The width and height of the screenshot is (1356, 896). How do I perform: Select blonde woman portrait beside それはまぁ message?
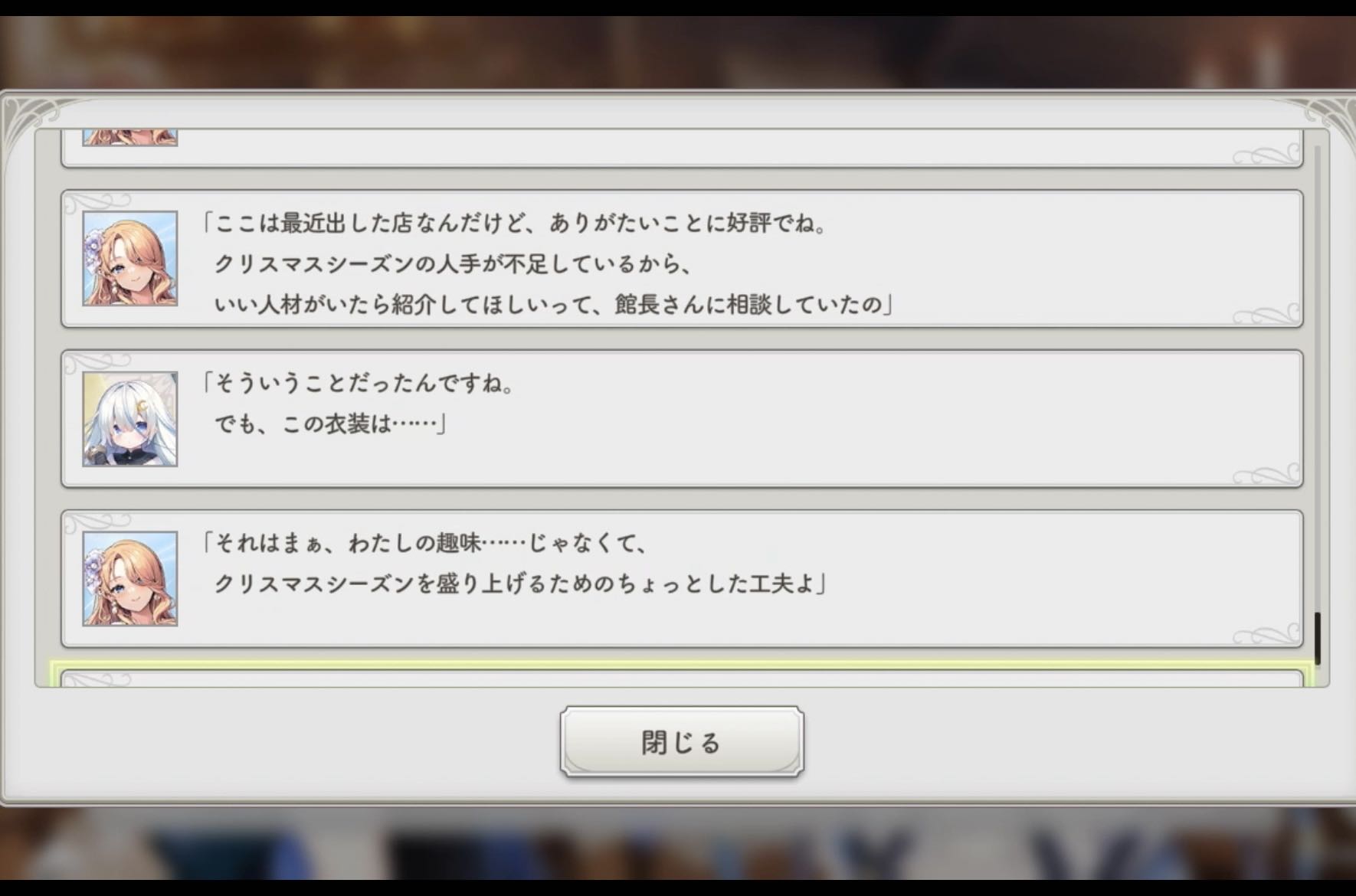[130, 579]
